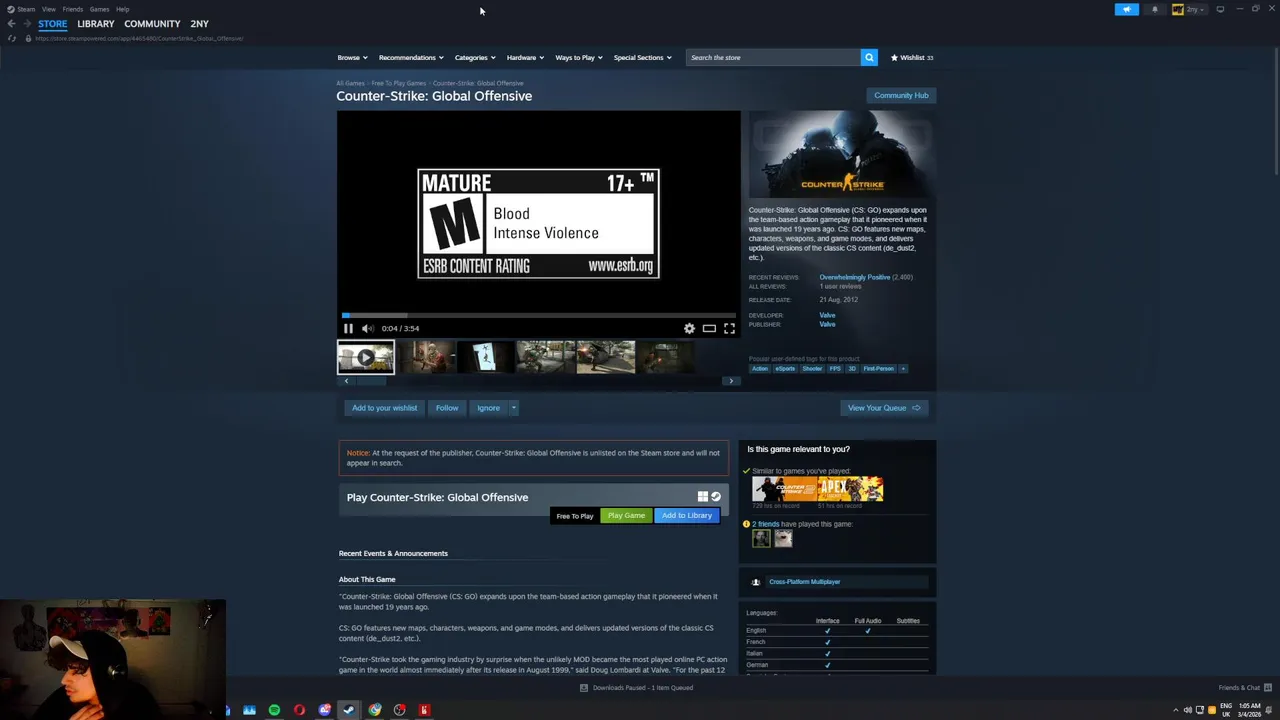Open the Games menu

(99, 9)
